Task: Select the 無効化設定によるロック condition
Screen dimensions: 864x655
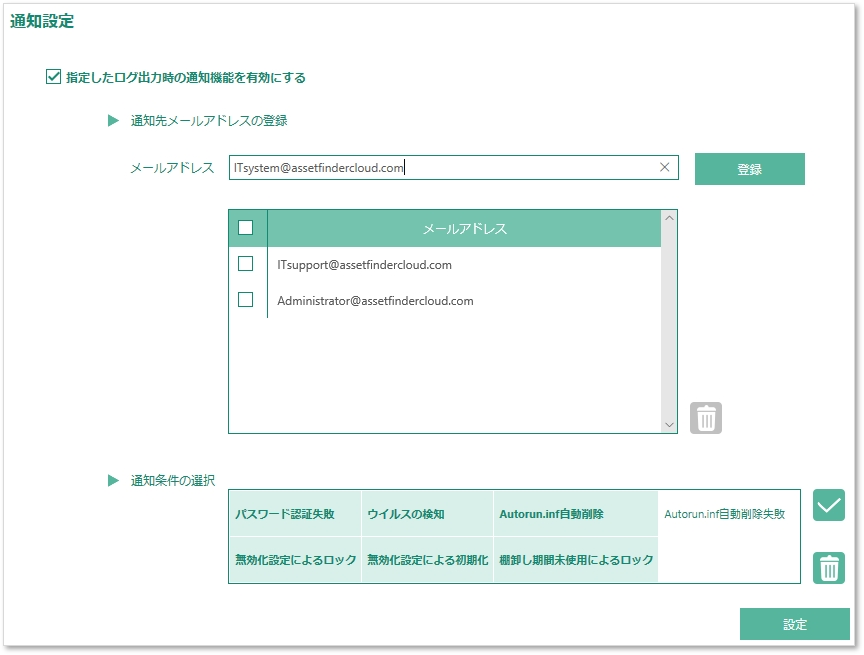Action: tap(295, 560)
